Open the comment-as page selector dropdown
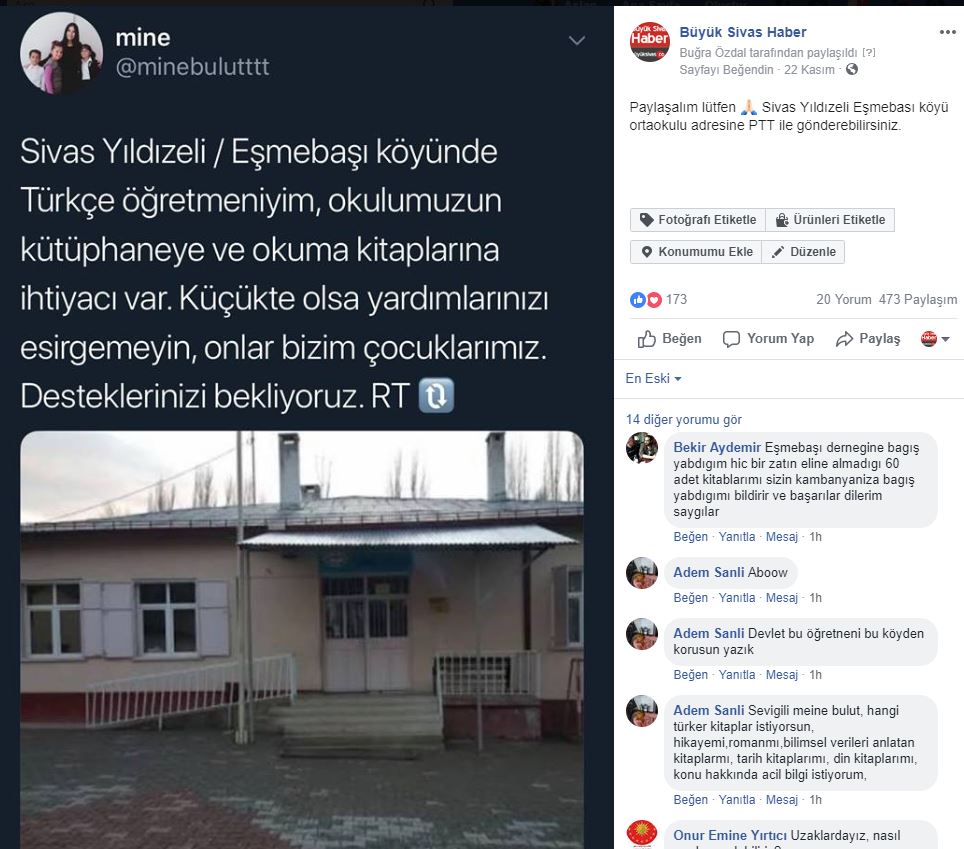This screenshot has width=964, height=849. coord(935,339)
